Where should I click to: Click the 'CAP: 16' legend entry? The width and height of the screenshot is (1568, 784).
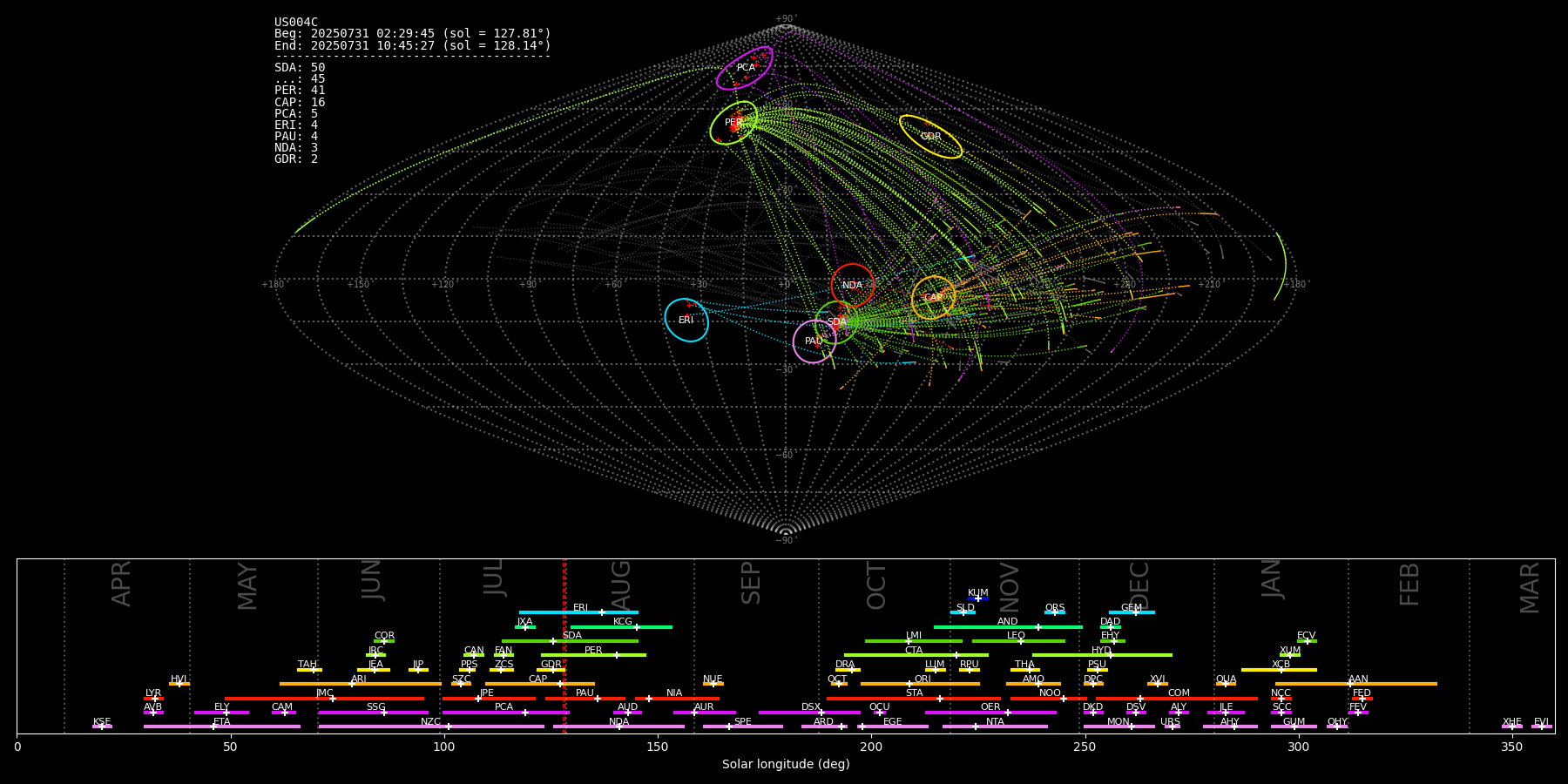(300, 102)
